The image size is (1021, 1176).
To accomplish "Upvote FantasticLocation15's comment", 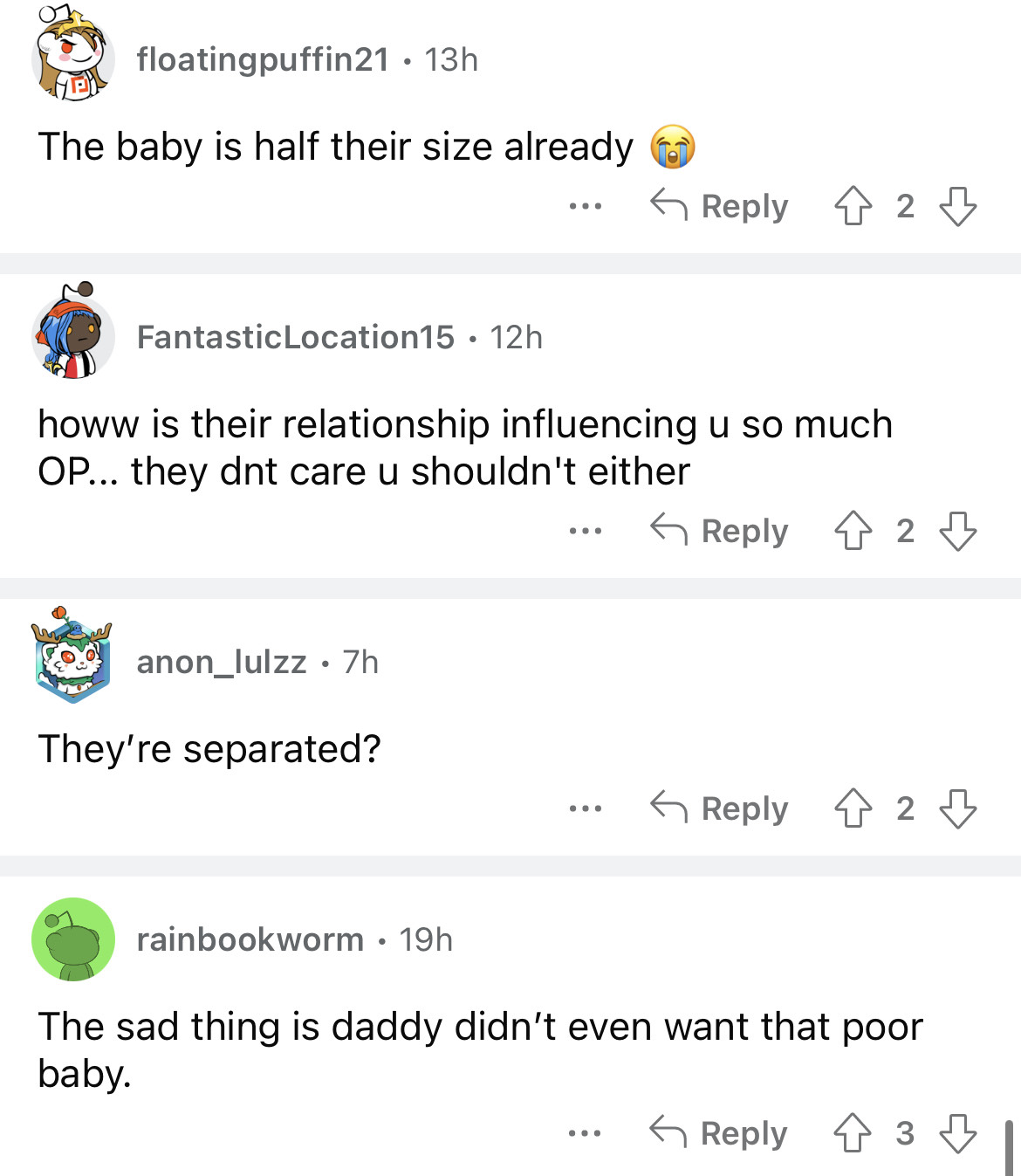I will (853, 531).
